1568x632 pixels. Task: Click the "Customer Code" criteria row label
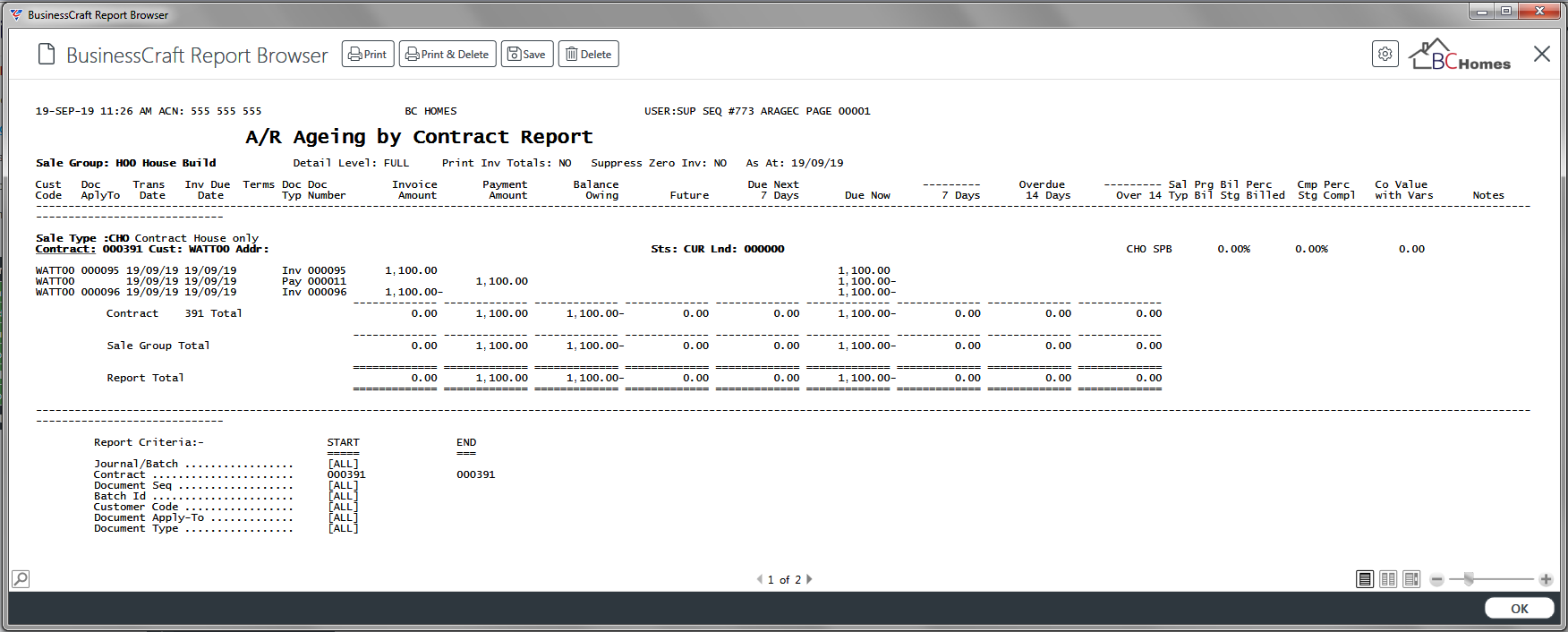coord(136,507)
